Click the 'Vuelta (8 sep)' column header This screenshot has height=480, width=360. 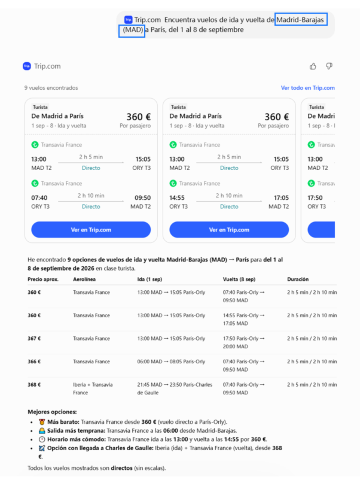(239, 279)
